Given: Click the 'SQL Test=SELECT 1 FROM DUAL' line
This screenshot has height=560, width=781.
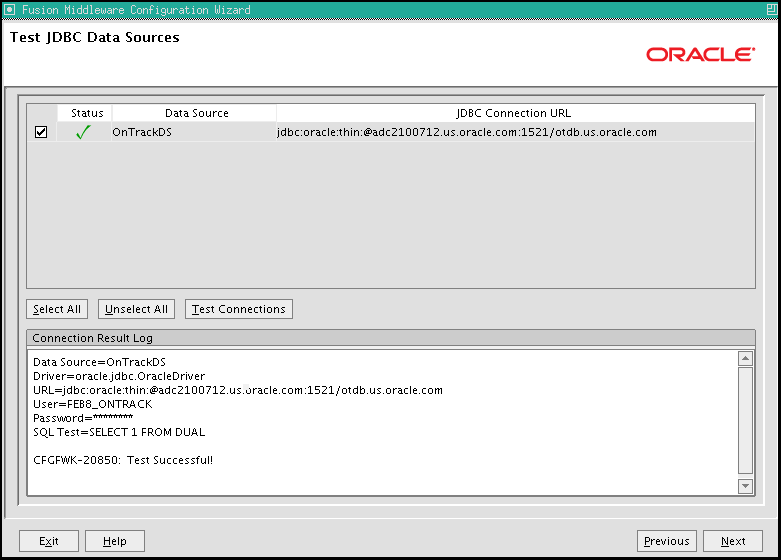Looking at the screenshot, I should point(119,432).
